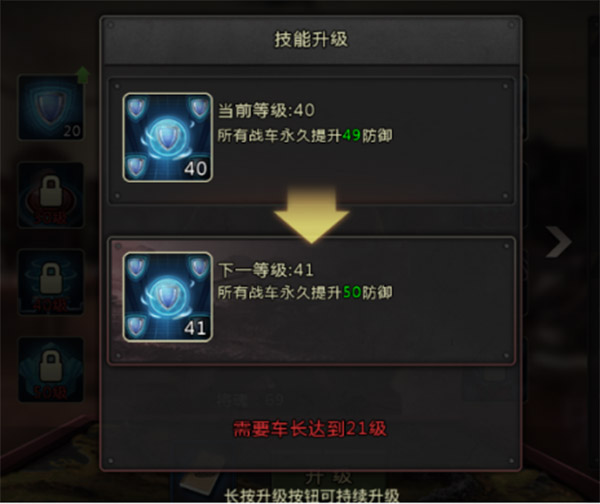Screen dimensions: 600x504
Task: Tap the green upgrade-available arrow on shield skill
Action: pyautogui.click(x=83, y=75)
